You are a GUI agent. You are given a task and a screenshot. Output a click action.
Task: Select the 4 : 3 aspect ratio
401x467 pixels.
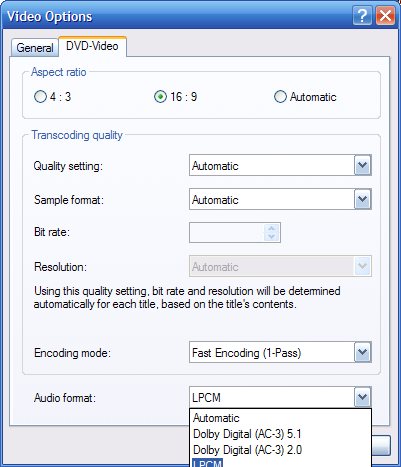point(40,97)
